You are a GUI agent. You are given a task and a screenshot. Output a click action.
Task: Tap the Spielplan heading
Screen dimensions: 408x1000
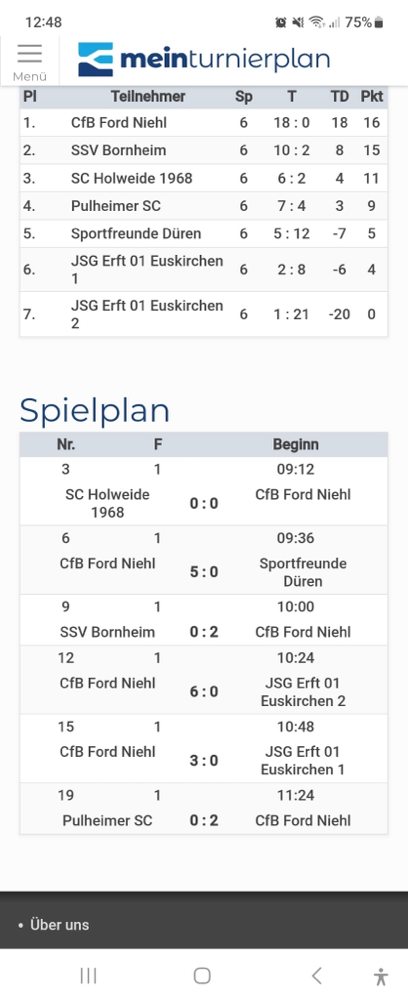pos(95,411)
